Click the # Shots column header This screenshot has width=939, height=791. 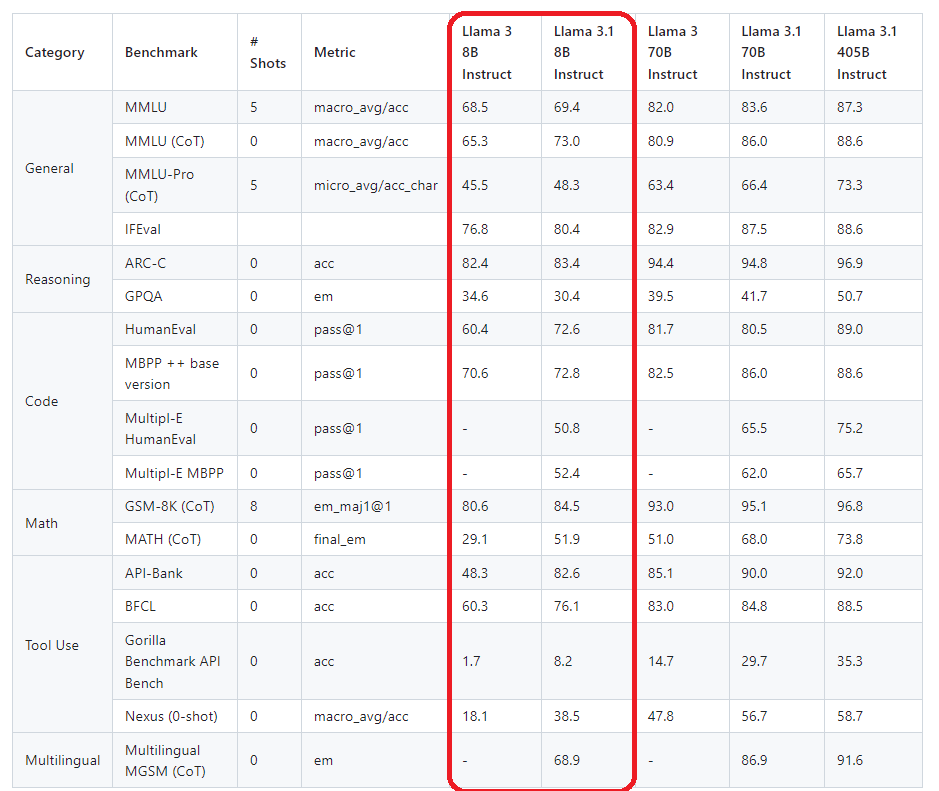point(268,53)
